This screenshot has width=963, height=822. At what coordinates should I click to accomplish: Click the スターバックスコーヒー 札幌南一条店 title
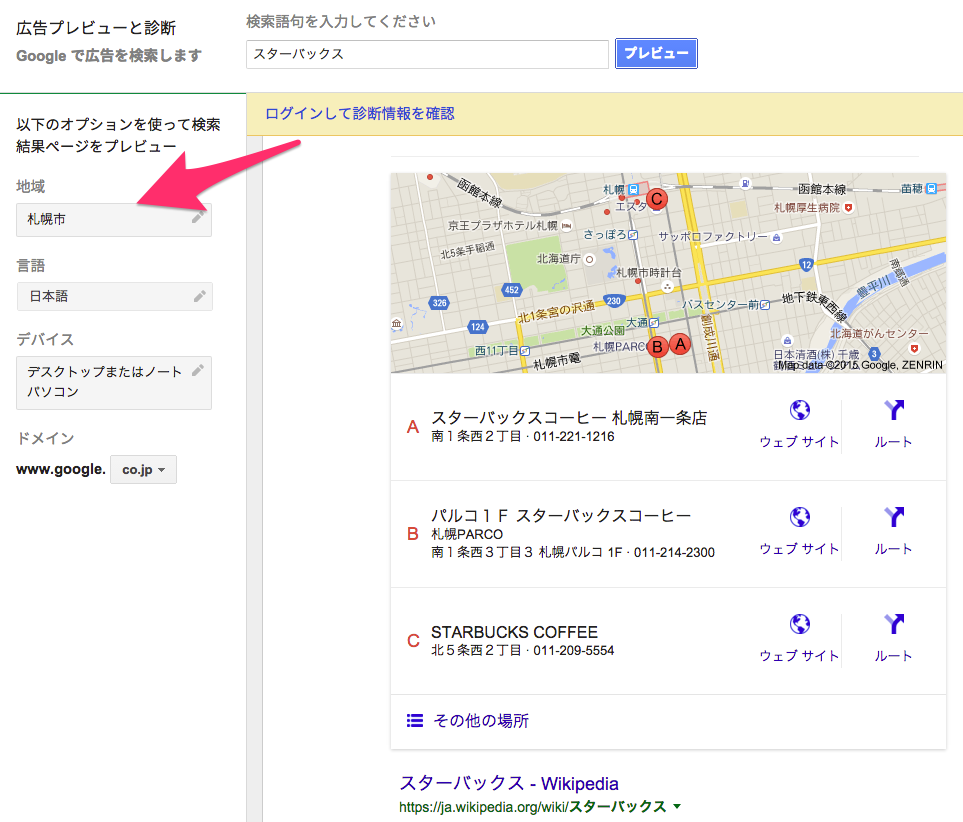(569, 418)
